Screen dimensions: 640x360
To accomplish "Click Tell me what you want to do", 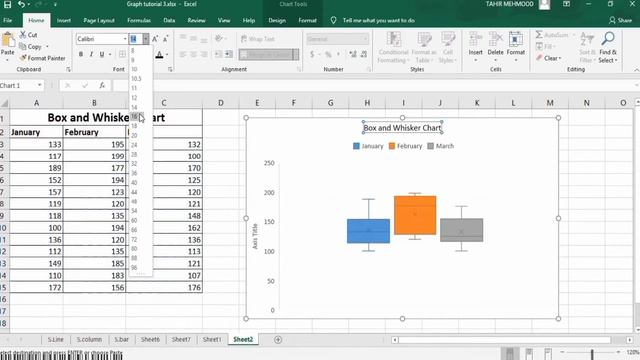I will [x=378, y=20].
